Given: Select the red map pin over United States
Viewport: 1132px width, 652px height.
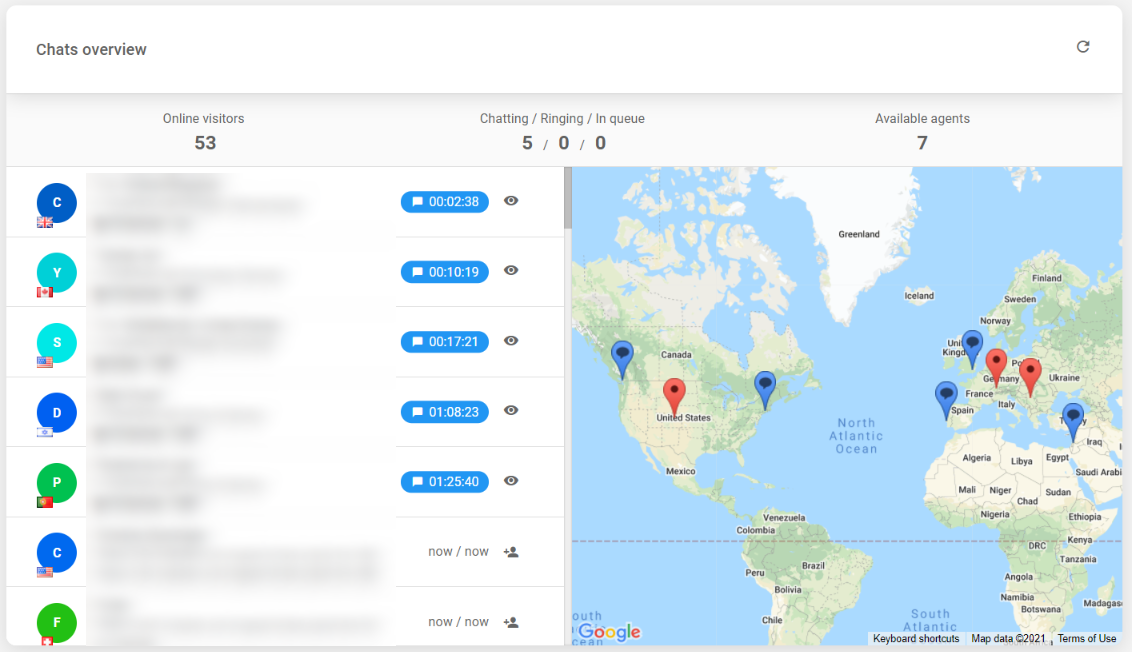Looking at the screenshot, I should point(675,394).
